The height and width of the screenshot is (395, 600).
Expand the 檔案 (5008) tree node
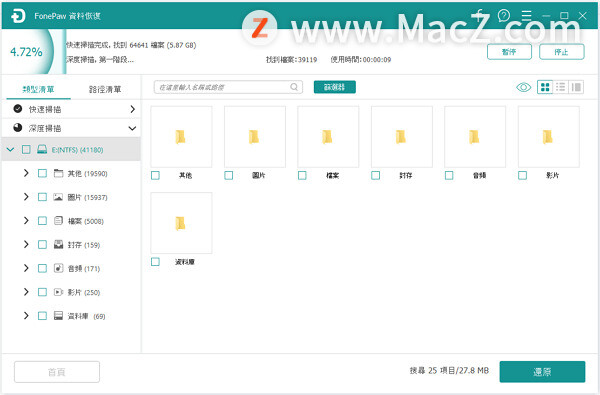(x=26, y=220)
